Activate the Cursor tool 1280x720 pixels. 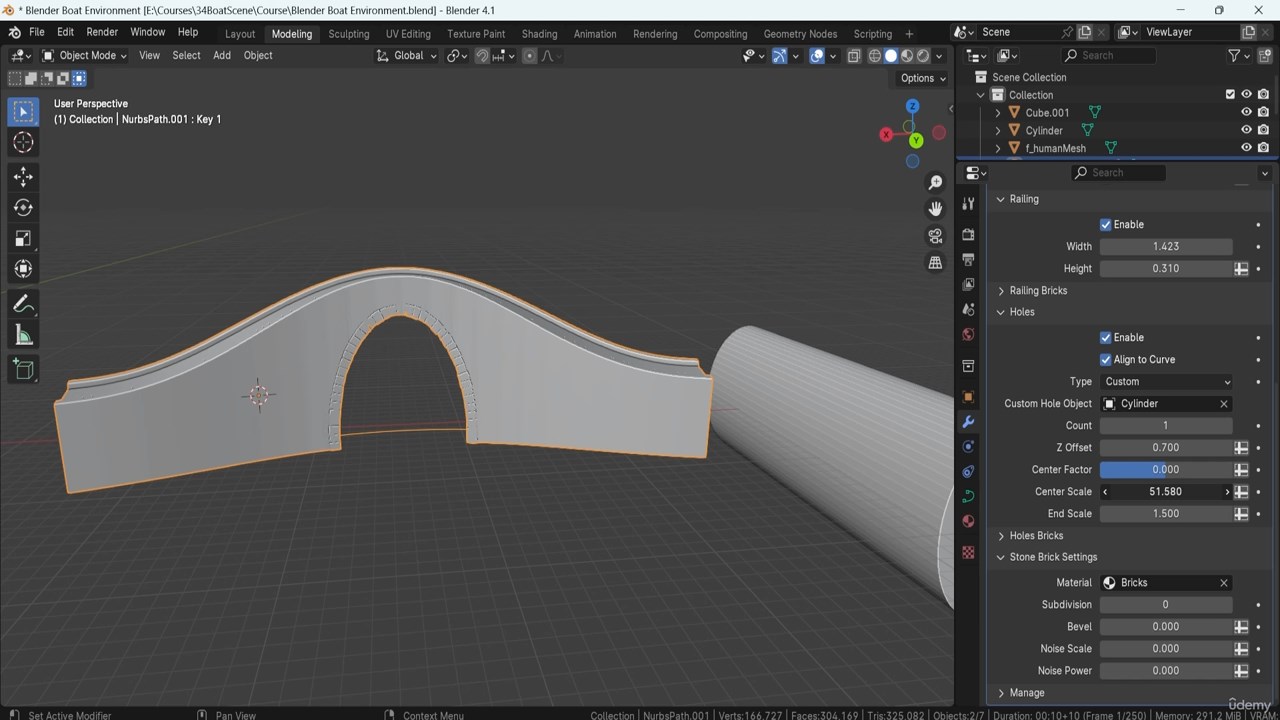pyautogui.click(x=23, y=143)
